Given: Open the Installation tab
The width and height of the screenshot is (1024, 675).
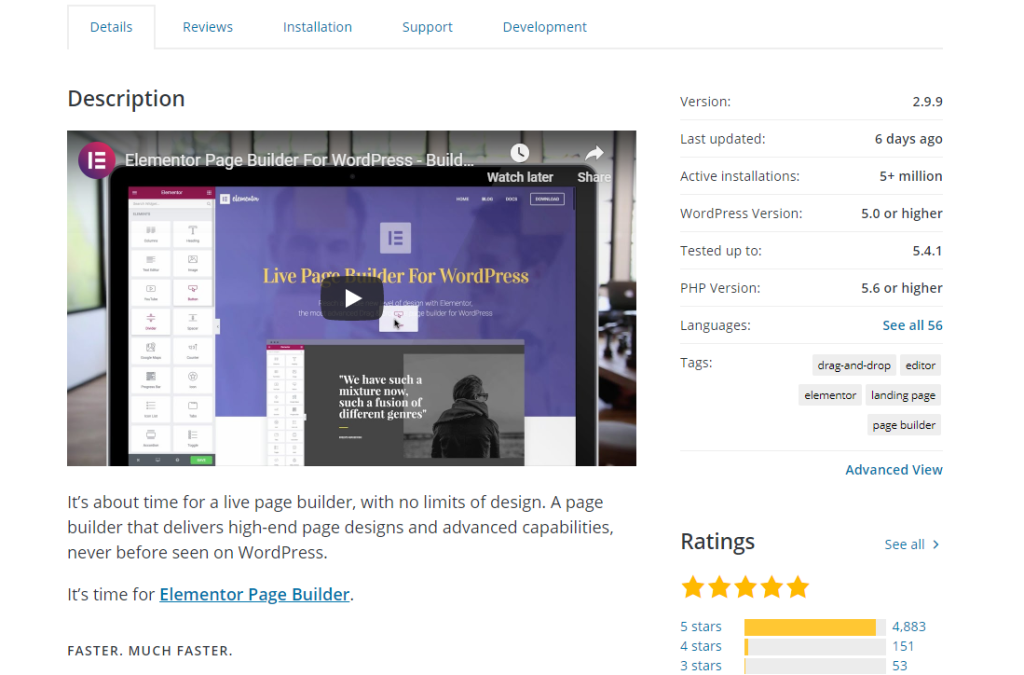Looking at the screenshot, I should (317, 27).
